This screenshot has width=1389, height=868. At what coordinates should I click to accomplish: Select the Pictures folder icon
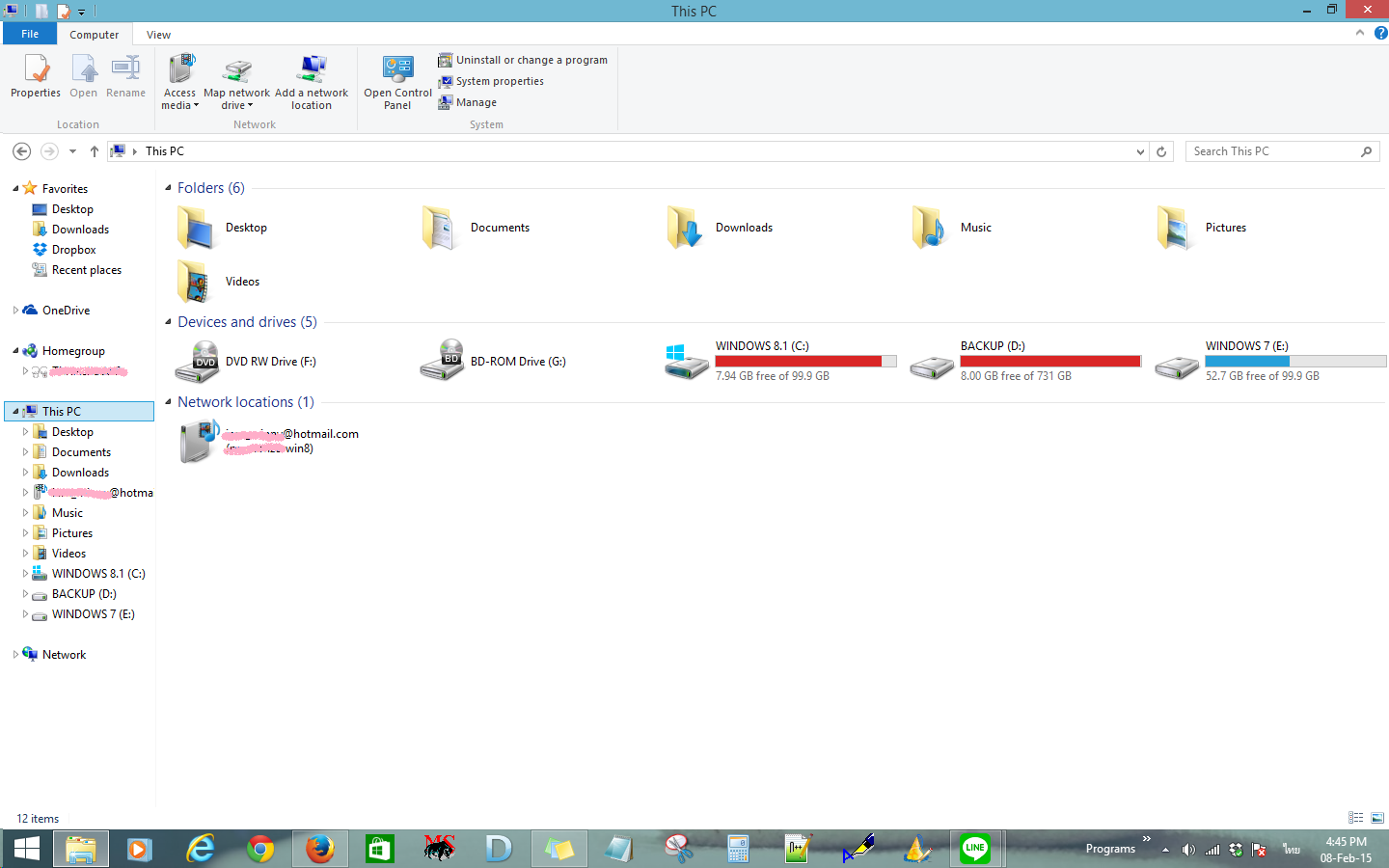point(1175,228)
